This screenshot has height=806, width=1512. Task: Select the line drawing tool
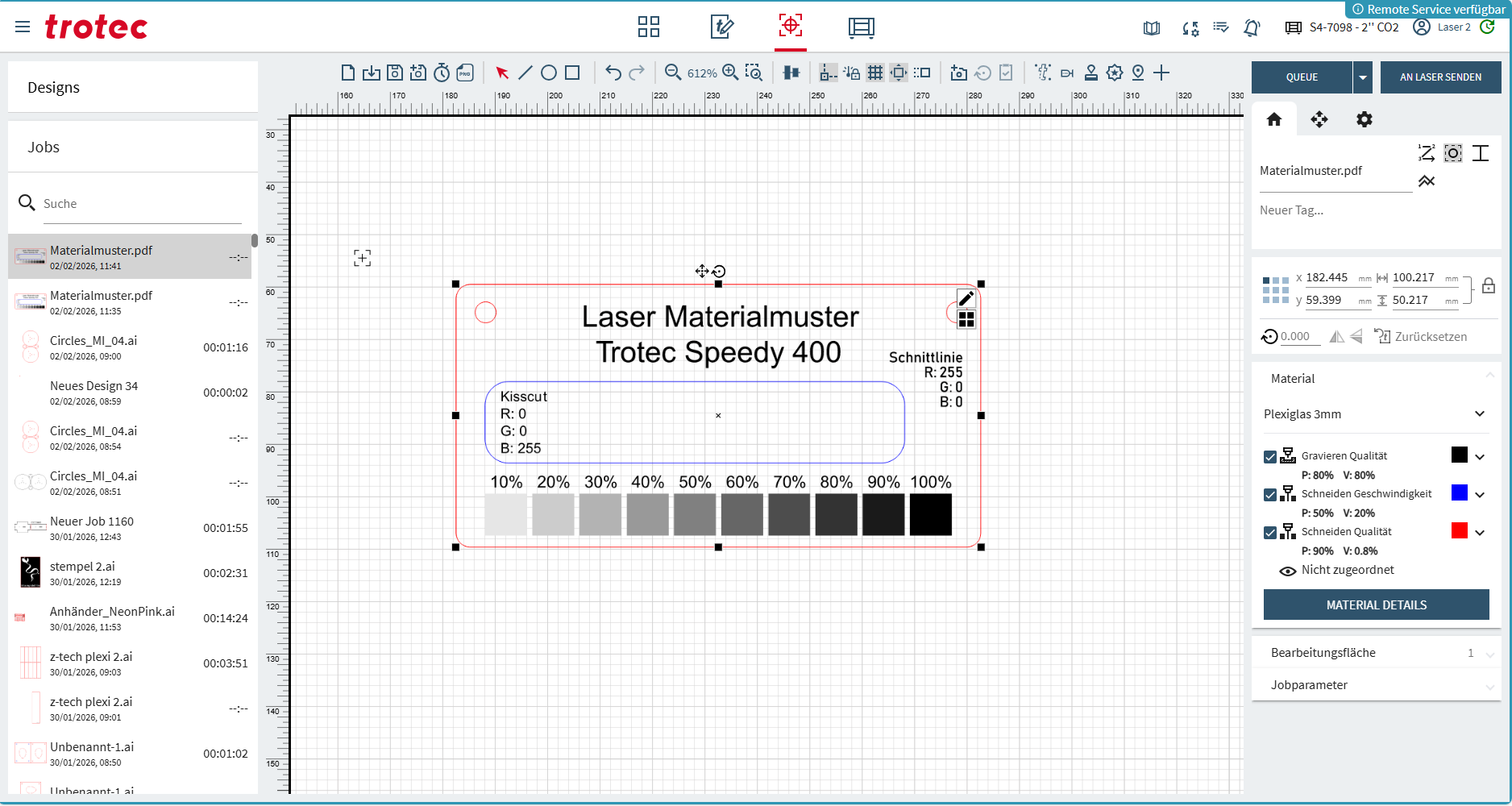(525, 73)
